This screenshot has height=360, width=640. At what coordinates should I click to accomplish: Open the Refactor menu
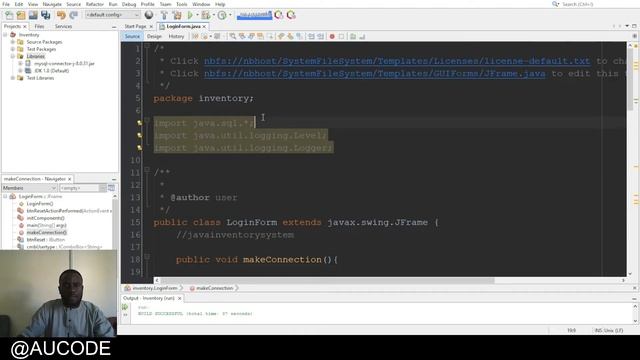[95, 4]
